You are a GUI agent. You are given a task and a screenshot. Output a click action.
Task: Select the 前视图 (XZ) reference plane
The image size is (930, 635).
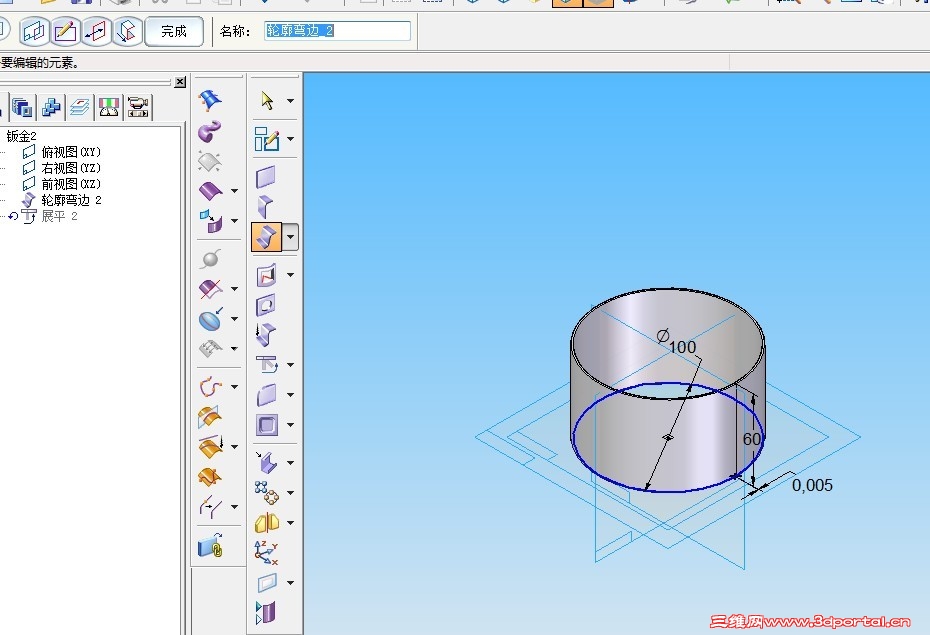(x=71, y=184)
